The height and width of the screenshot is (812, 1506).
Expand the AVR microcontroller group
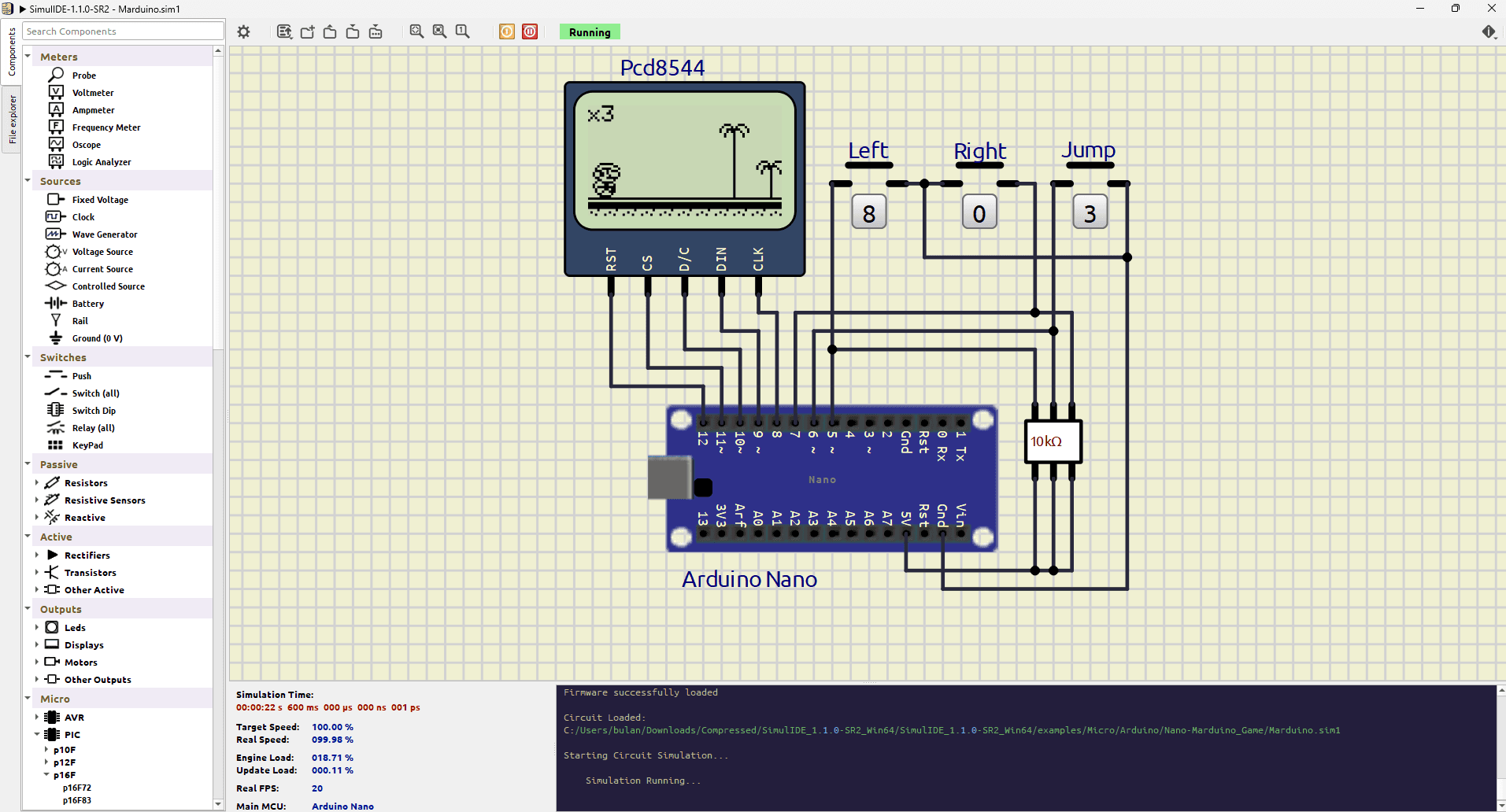coord(37,717)
